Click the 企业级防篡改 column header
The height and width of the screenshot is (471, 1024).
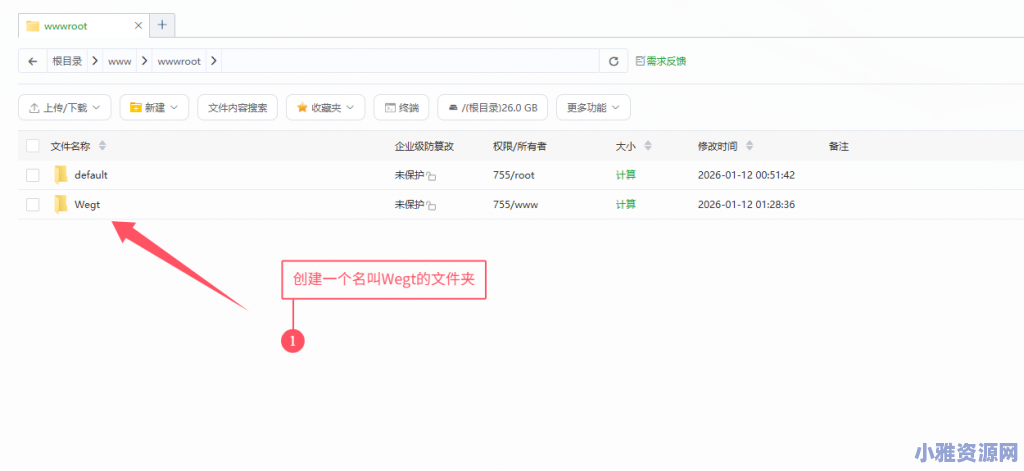pyautogui.click(x=424, y=146)
